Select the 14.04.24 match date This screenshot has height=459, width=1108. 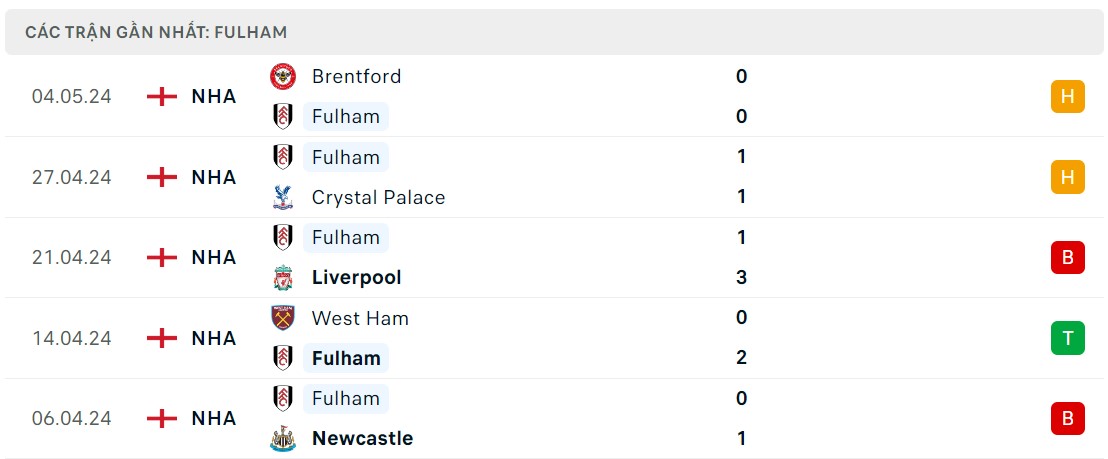[x=71, y=338]
